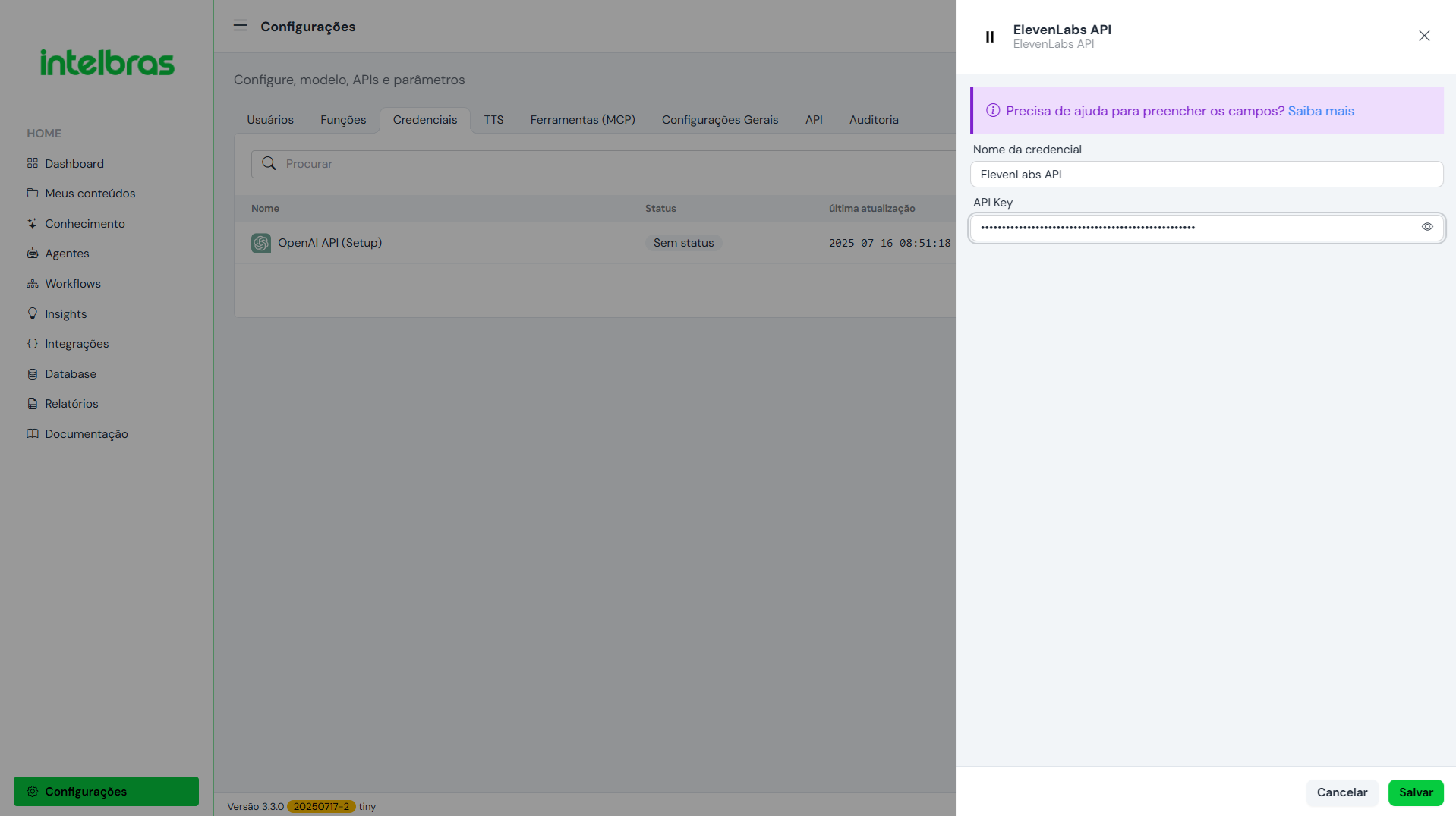This screenshot has height=816, width=1456.
Task: Open Configurações Gerais tab
Action: (720, 119)
